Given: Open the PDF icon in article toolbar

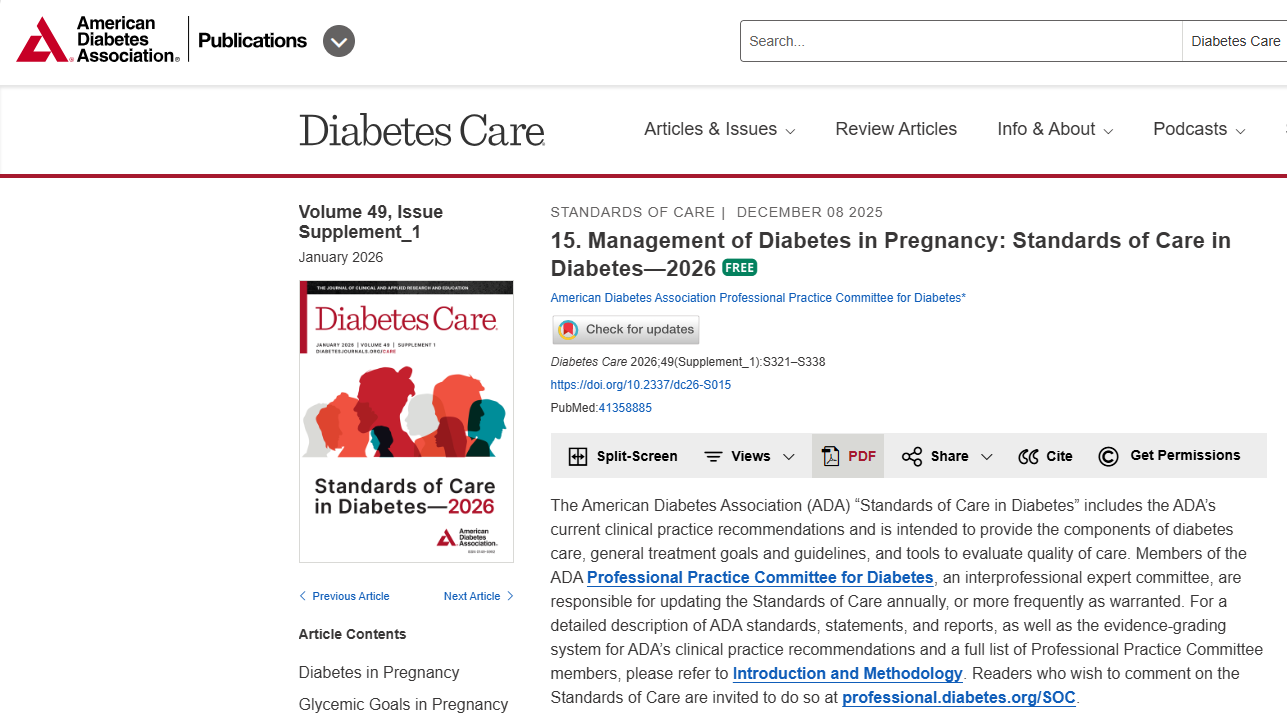Looking at the screenshot, I should (831, 457).
